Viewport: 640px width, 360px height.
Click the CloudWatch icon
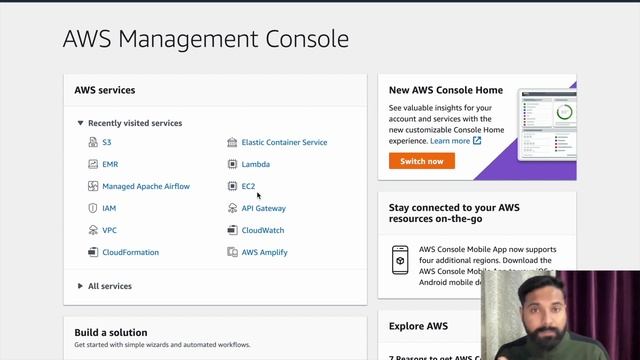coord(232,230)
